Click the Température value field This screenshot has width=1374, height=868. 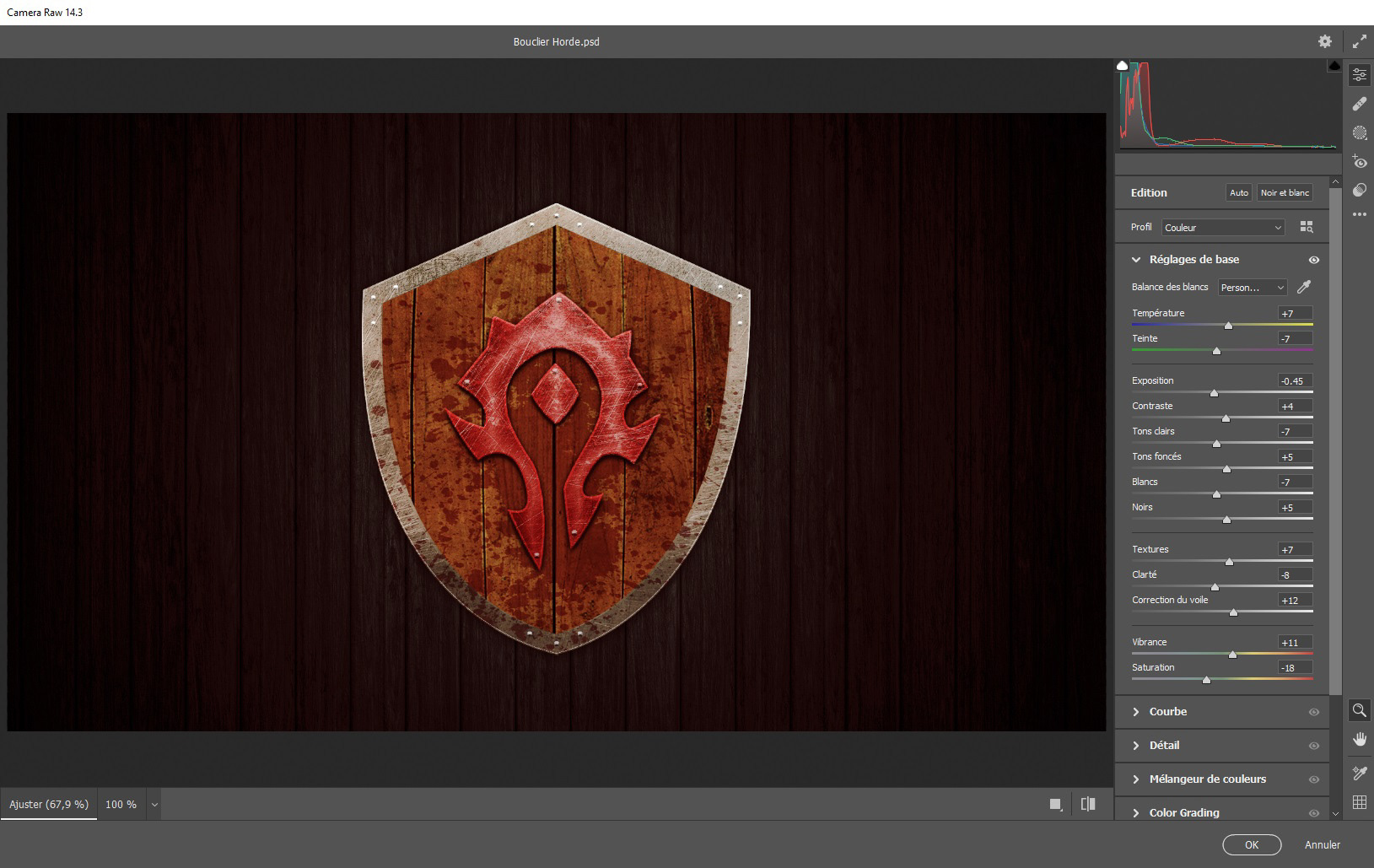[x=1295, y=313]
